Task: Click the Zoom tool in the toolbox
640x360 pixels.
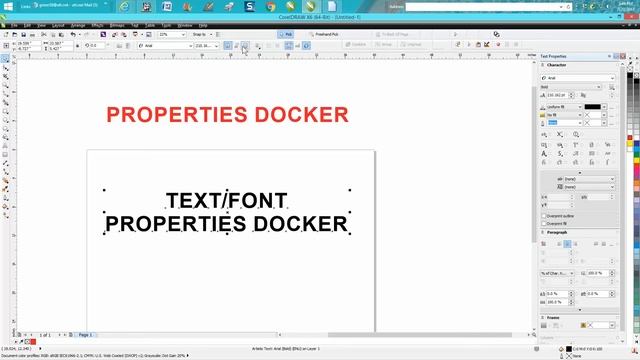Action: pos(5,85)
